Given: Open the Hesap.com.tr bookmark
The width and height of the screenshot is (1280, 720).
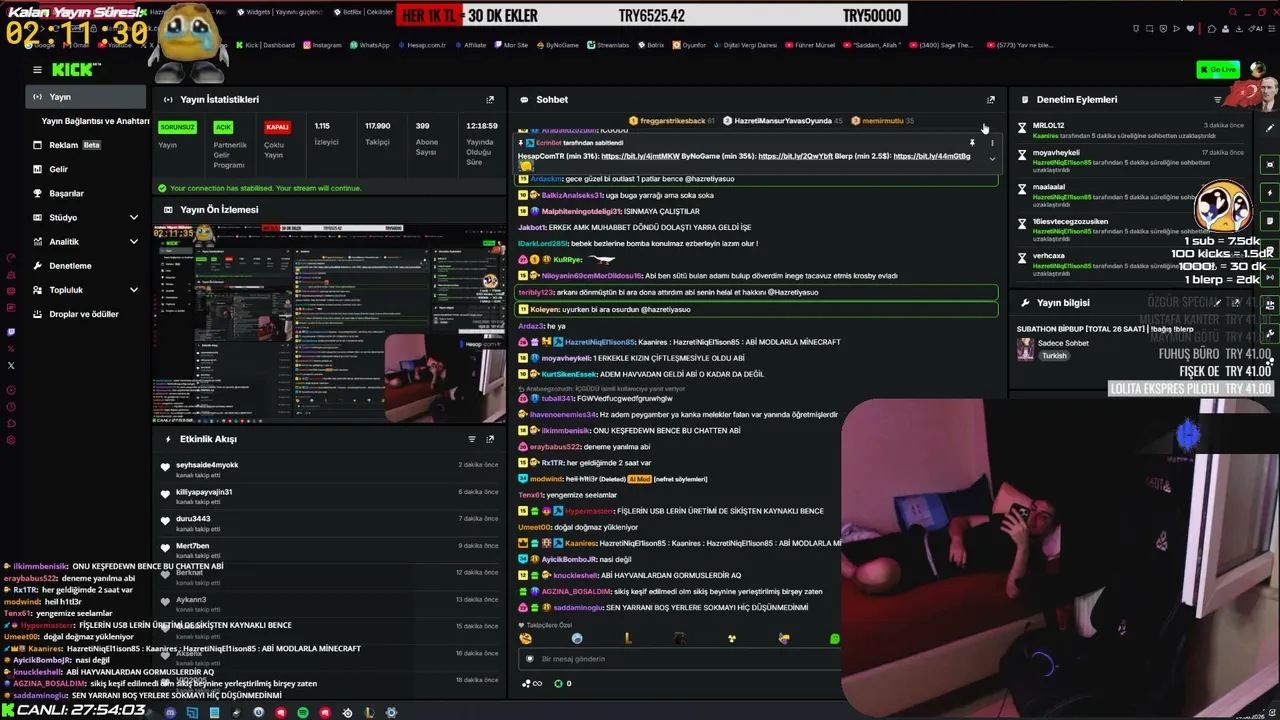Looking at the screenshot, I should (421, 45).
